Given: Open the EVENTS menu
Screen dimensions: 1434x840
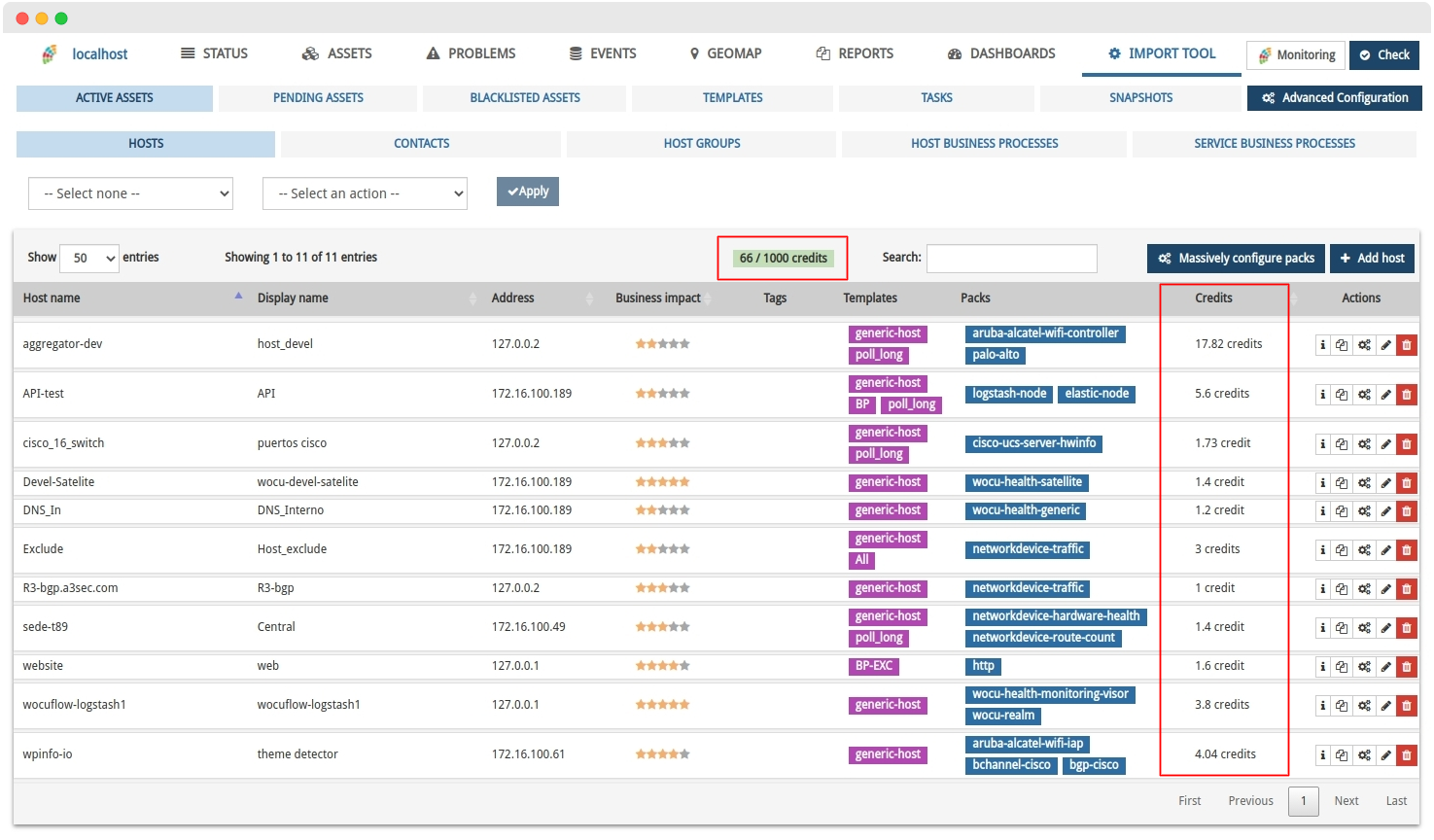Looking at the screenshot, I should (x=603, y=53).
